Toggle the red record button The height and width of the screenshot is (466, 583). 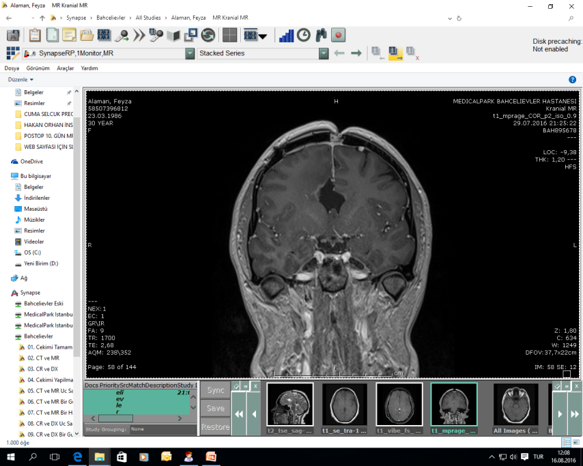click(338, 35)
